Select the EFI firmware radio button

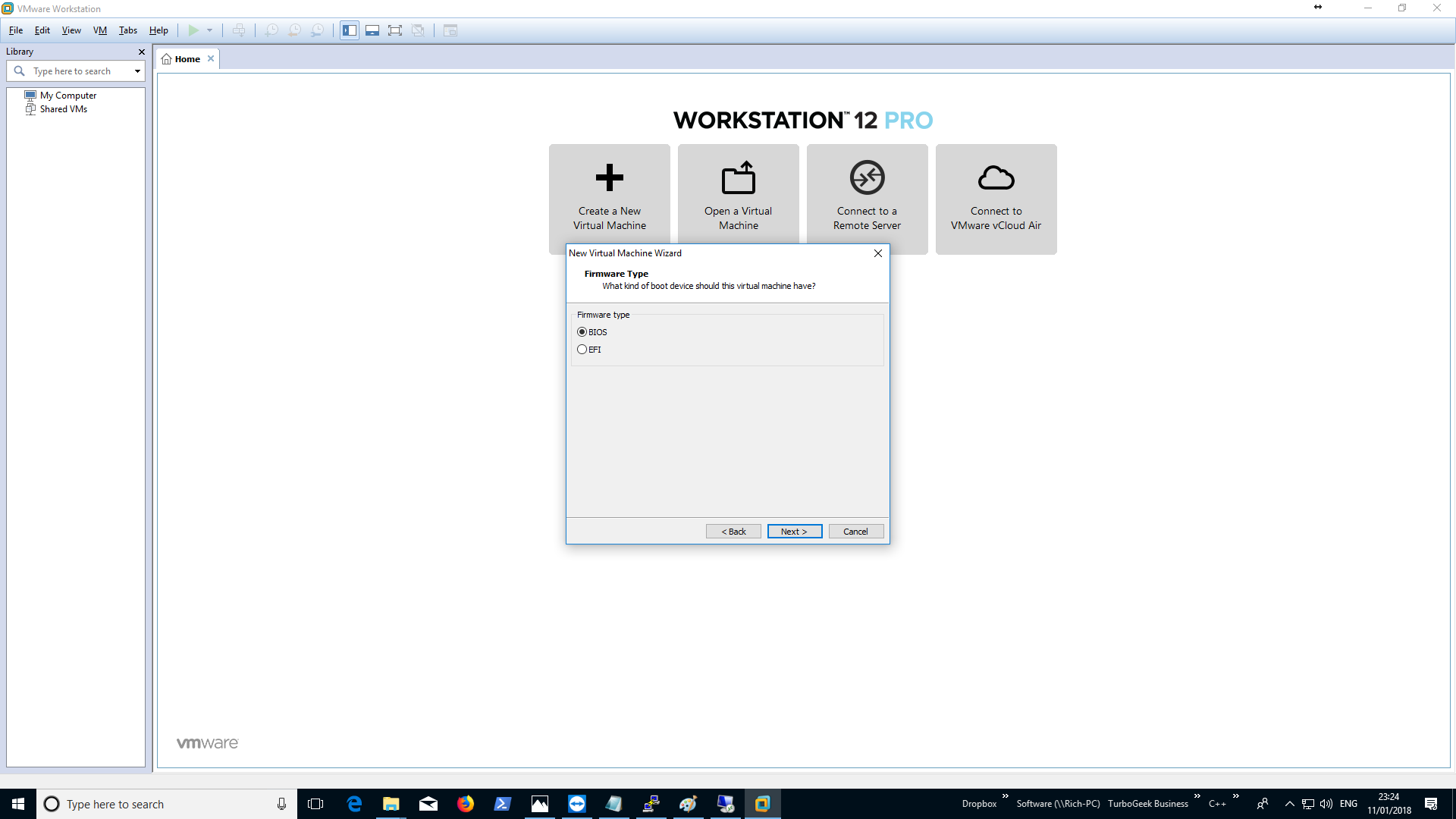[582, 350]
